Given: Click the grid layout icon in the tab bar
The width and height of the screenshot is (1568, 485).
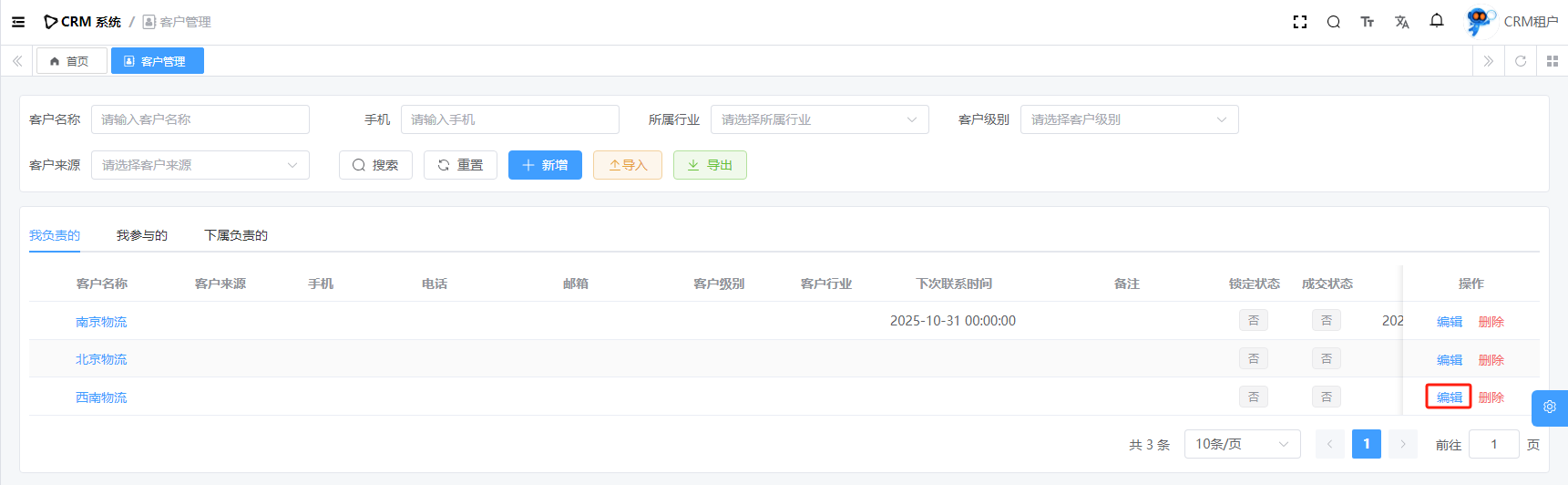Looking at the screenshot, I should point(1553,61).
